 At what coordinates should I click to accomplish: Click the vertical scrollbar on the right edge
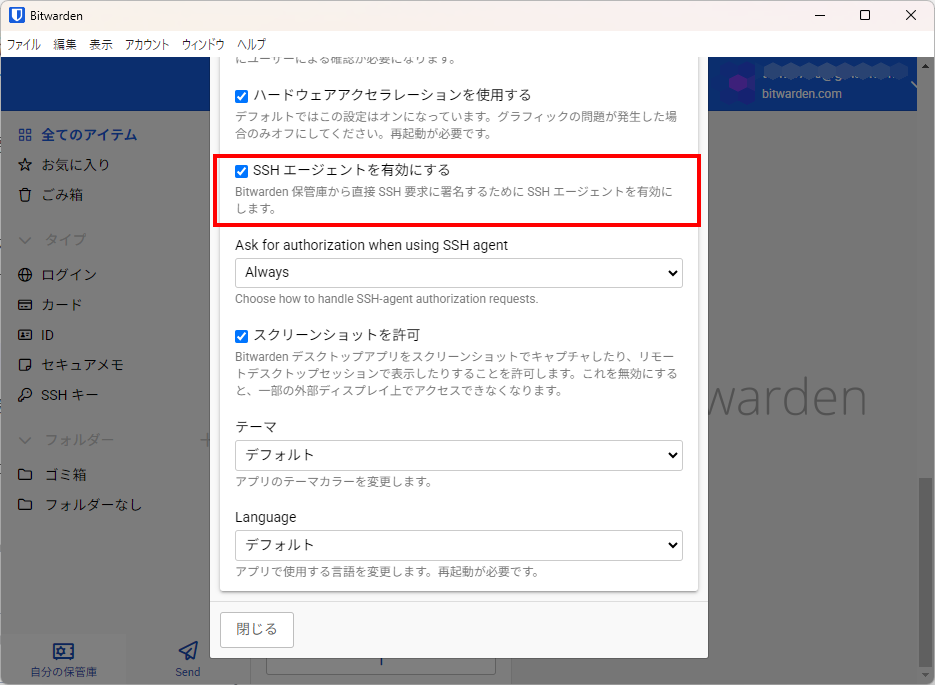pyautogui.click(x=926, y=570)
